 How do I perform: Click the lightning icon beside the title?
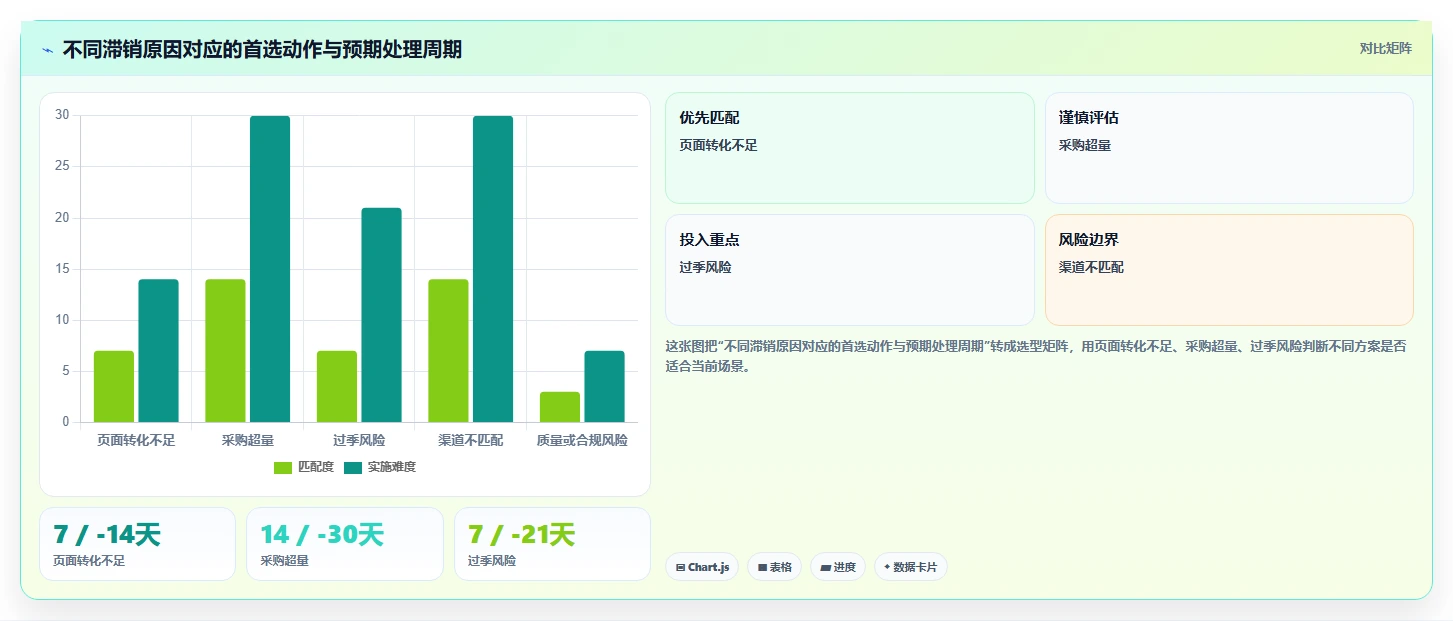(x=47, y=50)
